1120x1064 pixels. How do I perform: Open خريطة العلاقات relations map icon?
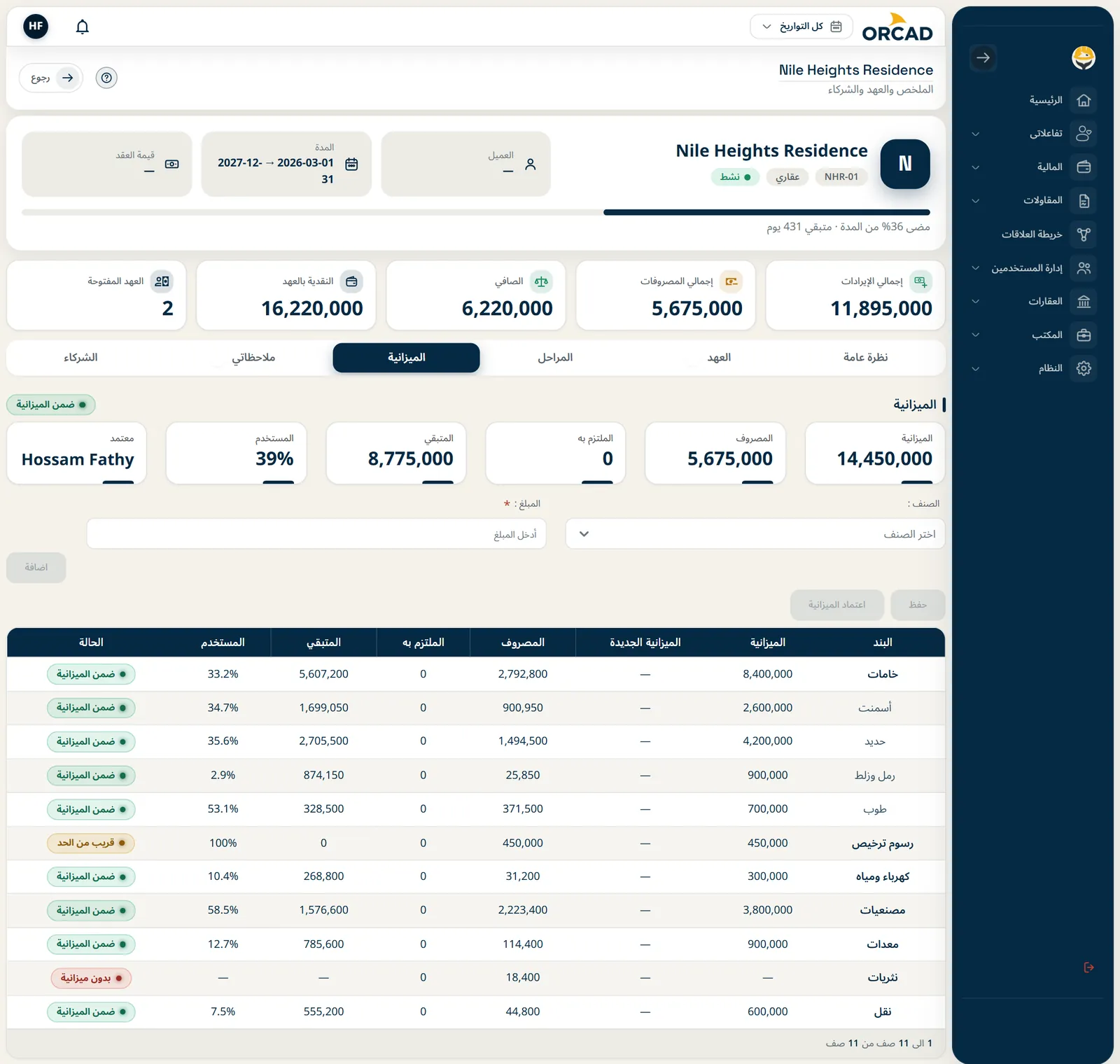(x=1084, y=234)
